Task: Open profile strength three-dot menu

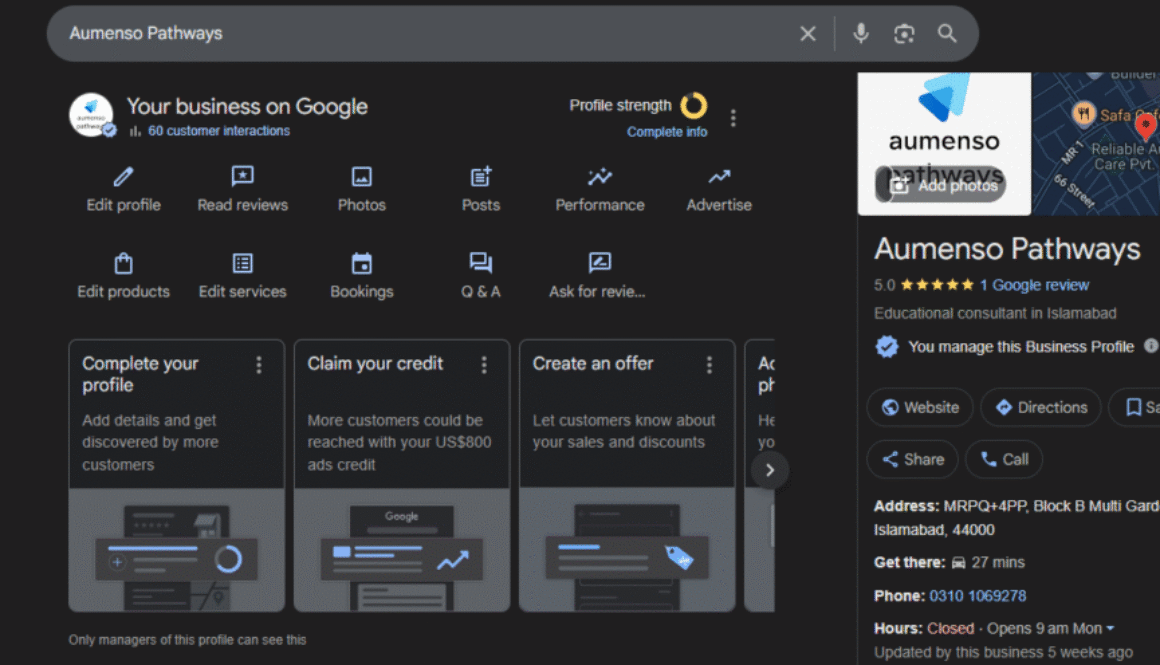Action: [733, 118]
